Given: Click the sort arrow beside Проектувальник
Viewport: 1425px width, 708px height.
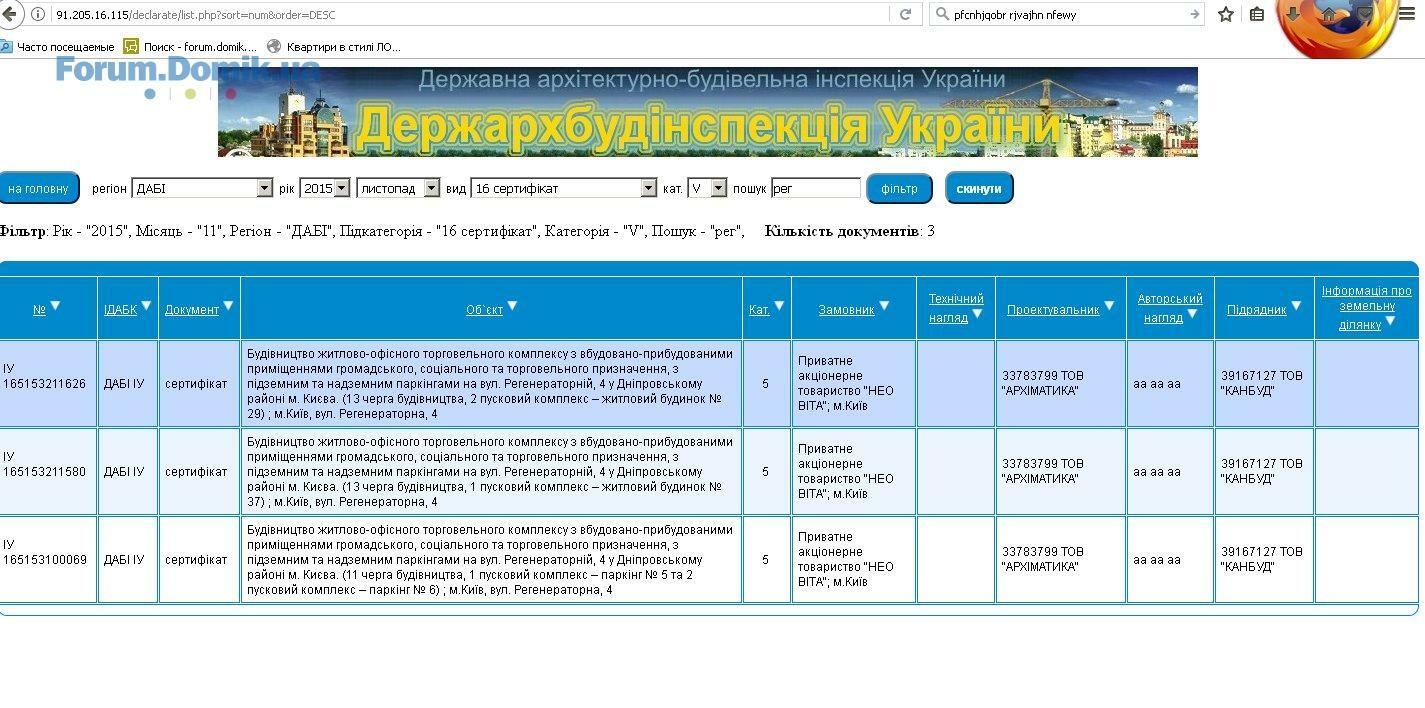Looking at the screenshot, I should (x=1109, y=306).
